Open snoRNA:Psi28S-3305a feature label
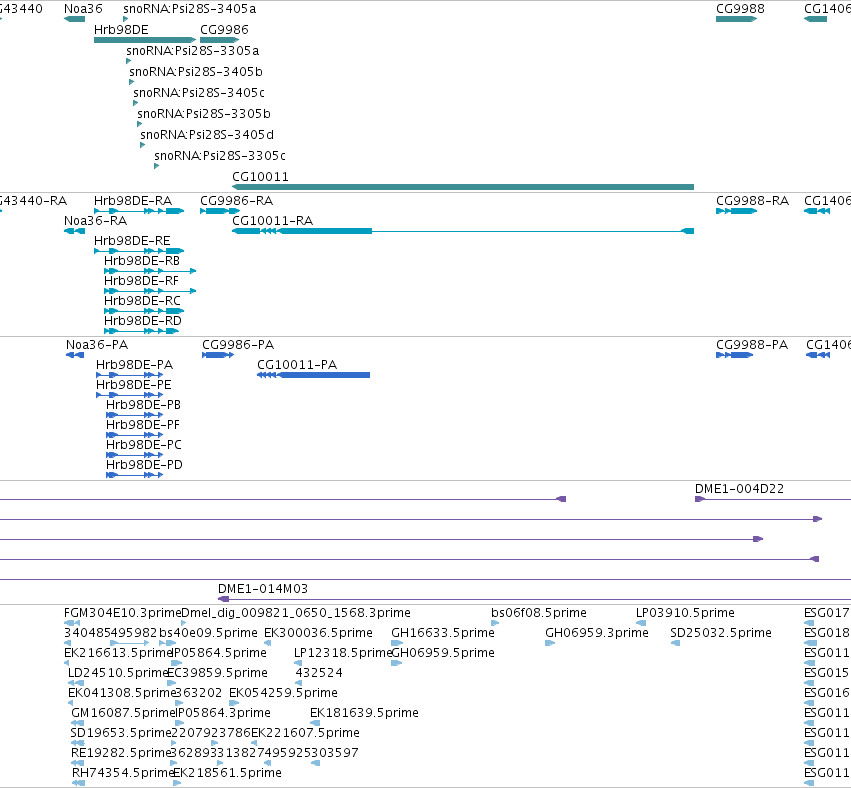 coord(193,51)
